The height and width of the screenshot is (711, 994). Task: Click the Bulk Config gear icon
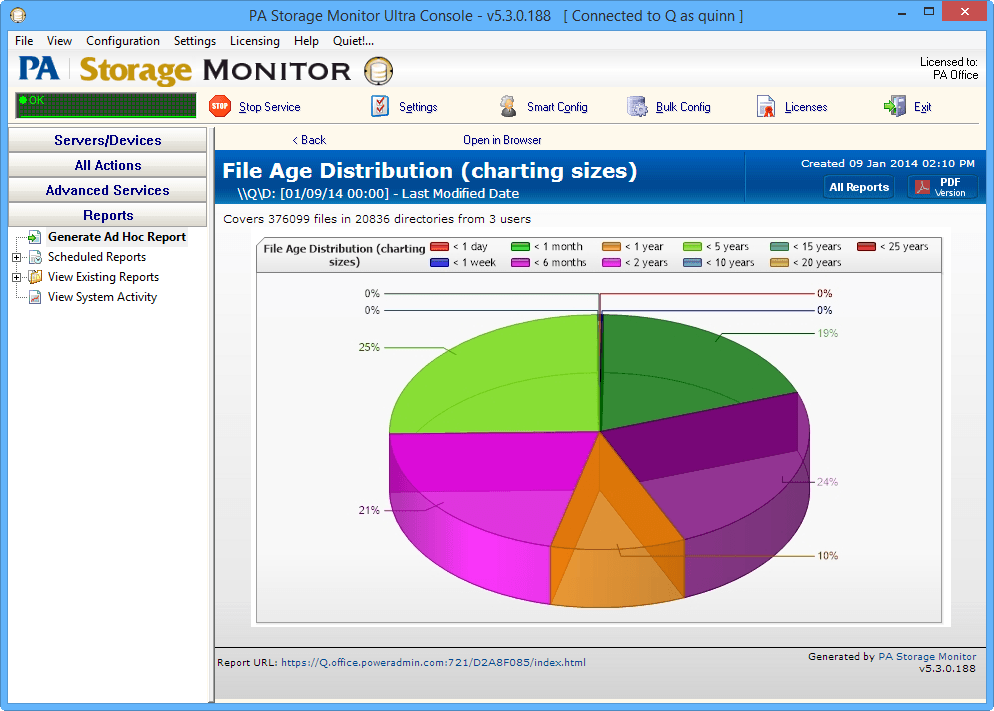tap(637, 106)
